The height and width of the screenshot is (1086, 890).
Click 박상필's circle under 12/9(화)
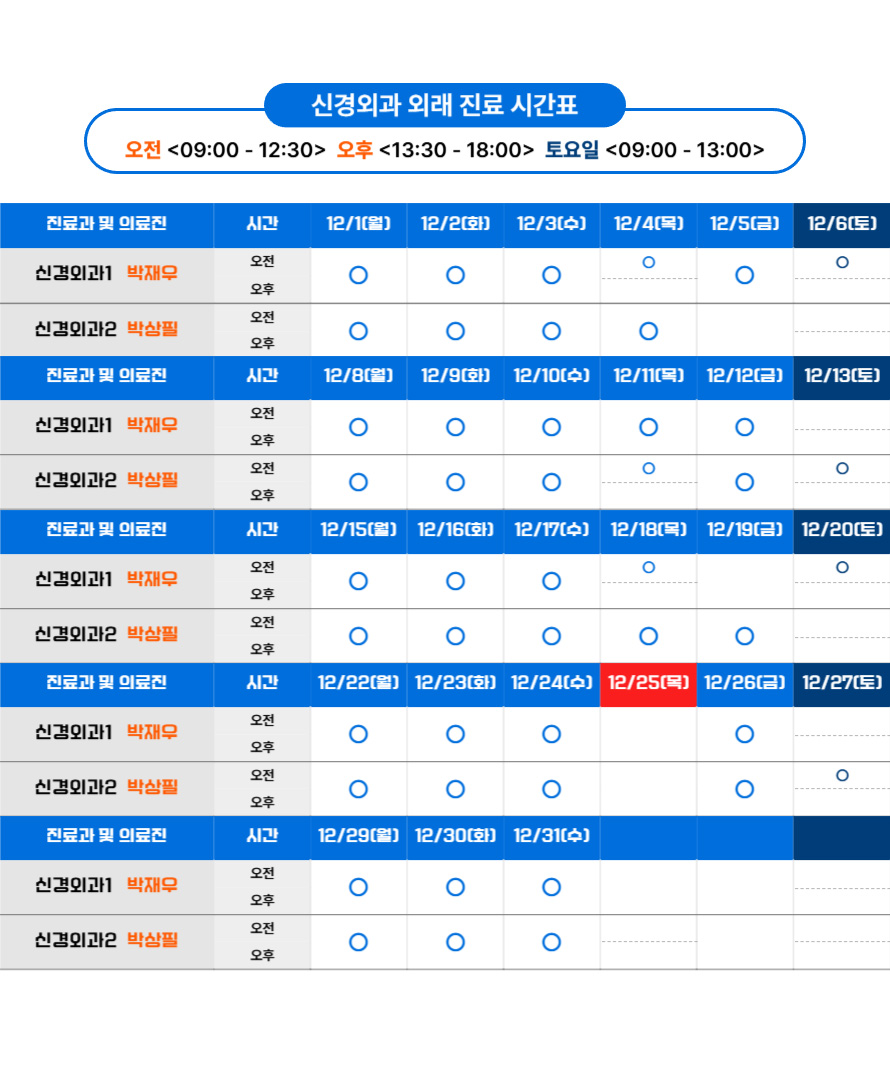pos(455,482)
